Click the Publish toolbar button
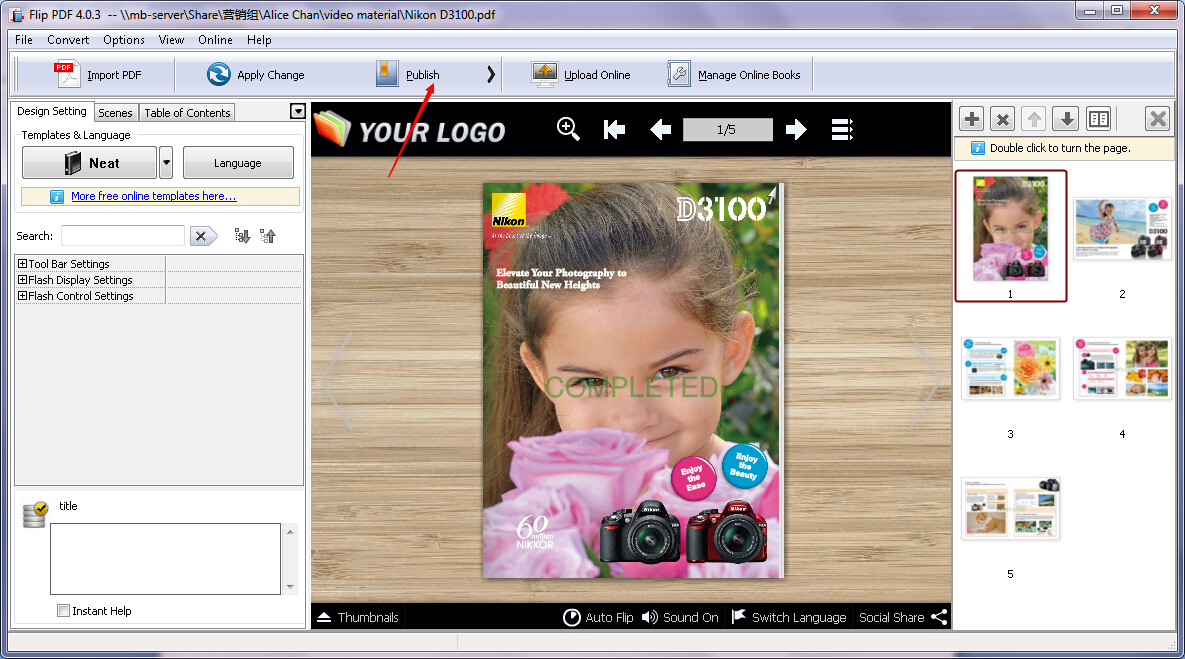 (x=408, y=75)
